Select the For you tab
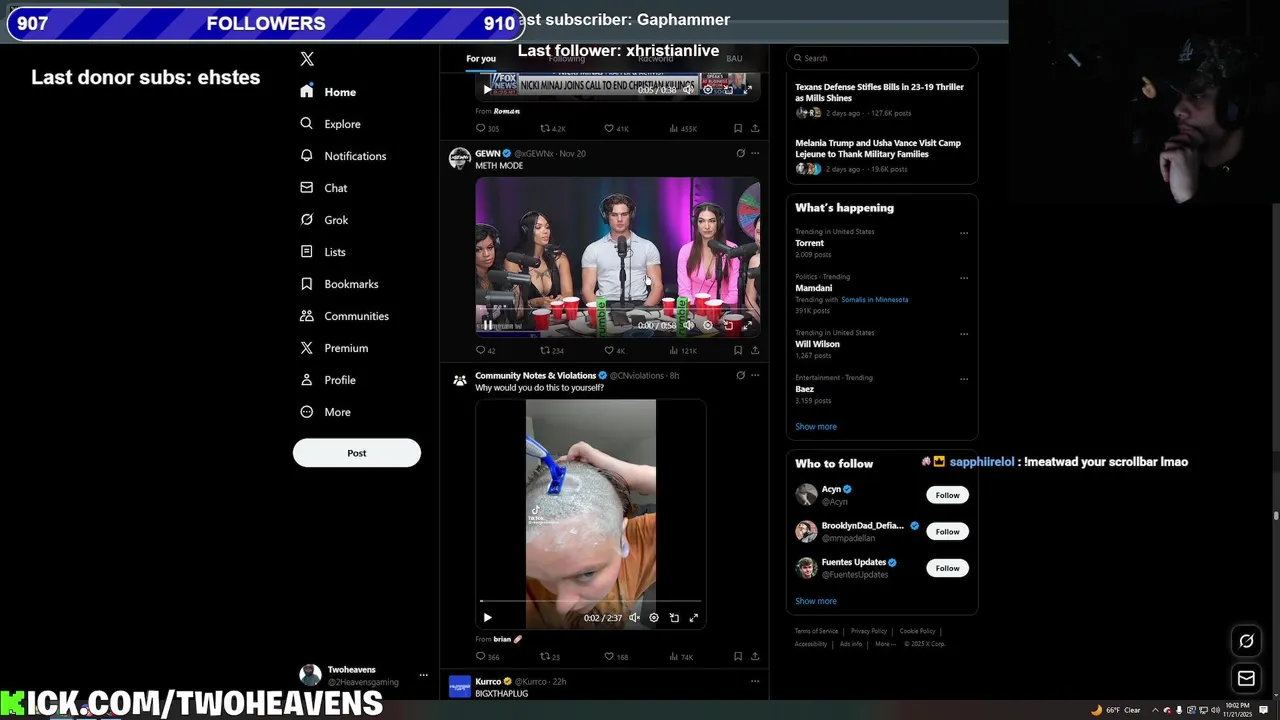Image resolution: width=1280 pixels, height=720 pixels. click(480, 58)
